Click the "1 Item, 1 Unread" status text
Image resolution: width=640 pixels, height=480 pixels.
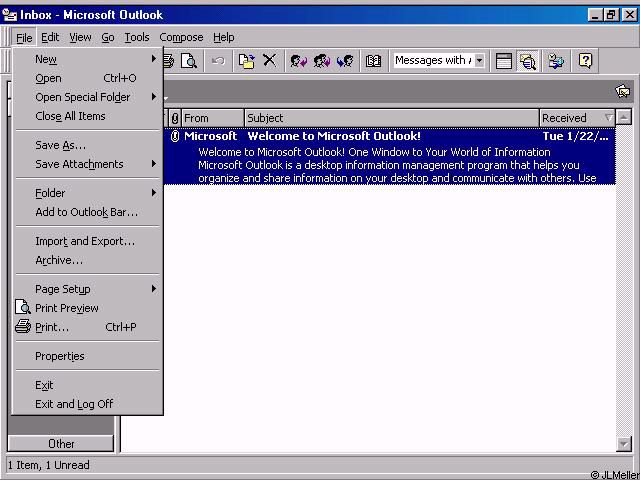point(49,465)
